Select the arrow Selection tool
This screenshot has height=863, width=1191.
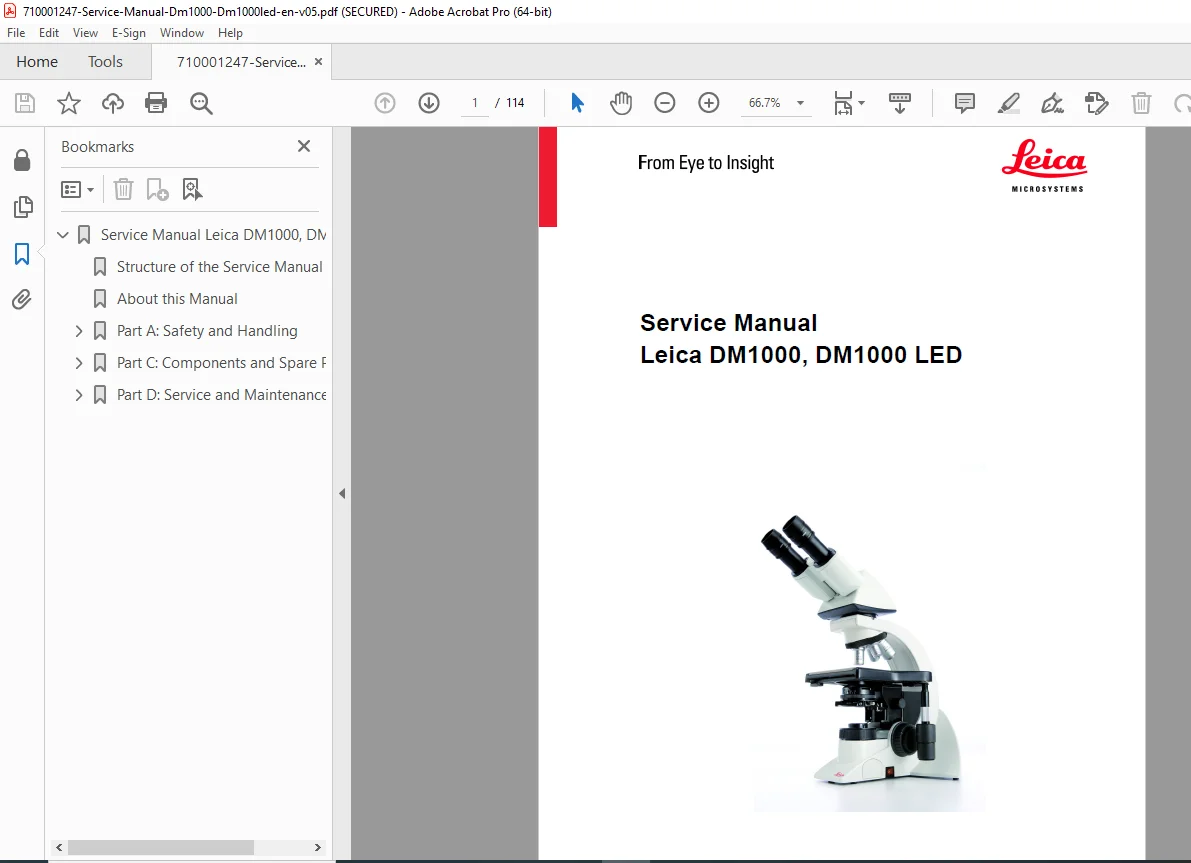tap(577, 103)
